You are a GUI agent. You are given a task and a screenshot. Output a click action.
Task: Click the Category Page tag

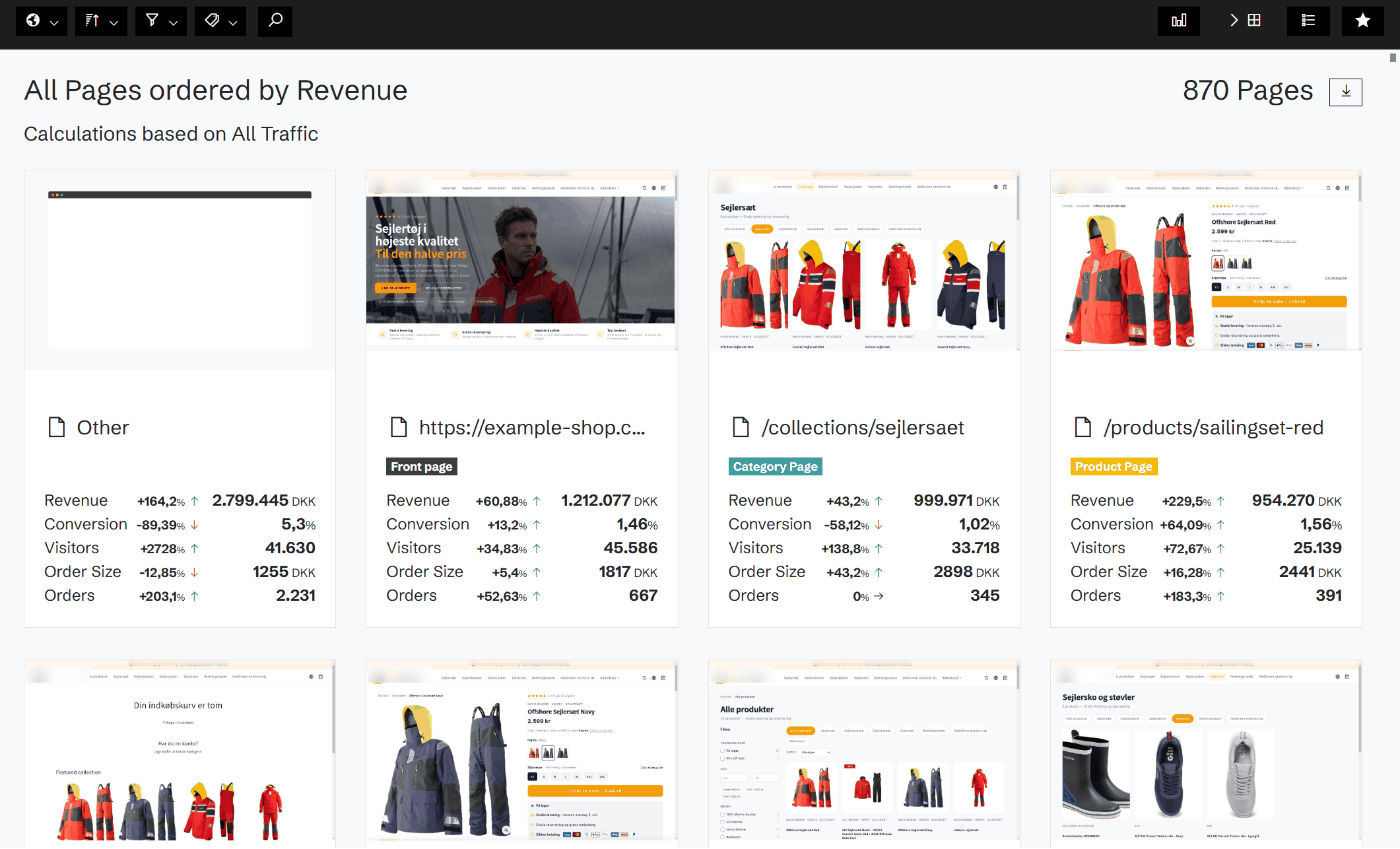pos(776,467)
